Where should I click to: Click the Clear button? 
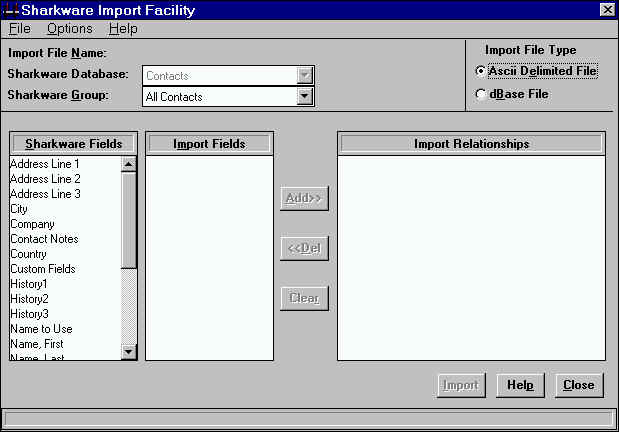click(x=304, y=298)
